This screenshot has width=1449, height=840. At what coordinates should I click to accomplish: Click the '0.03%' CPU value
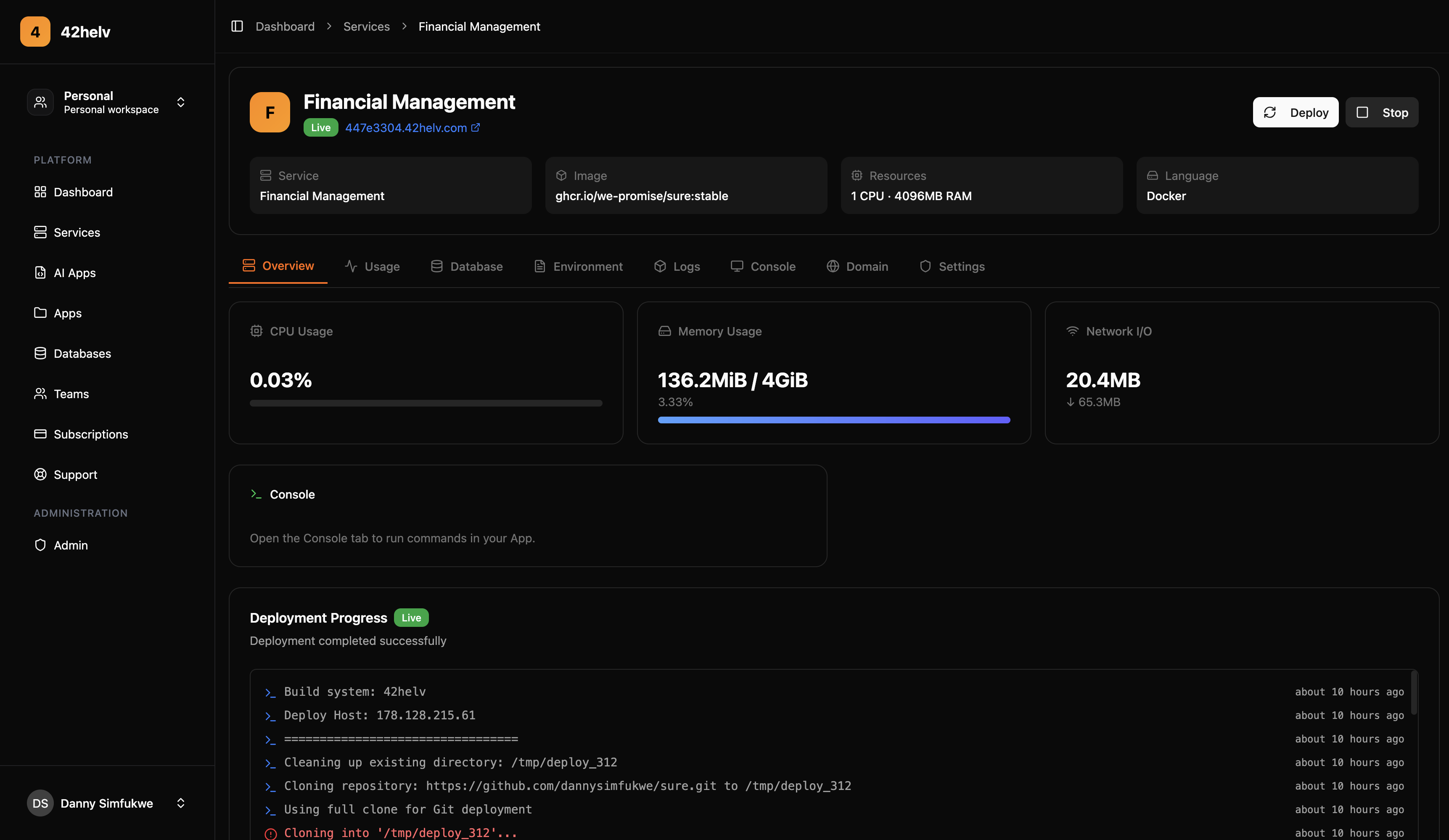pos(280,380)
